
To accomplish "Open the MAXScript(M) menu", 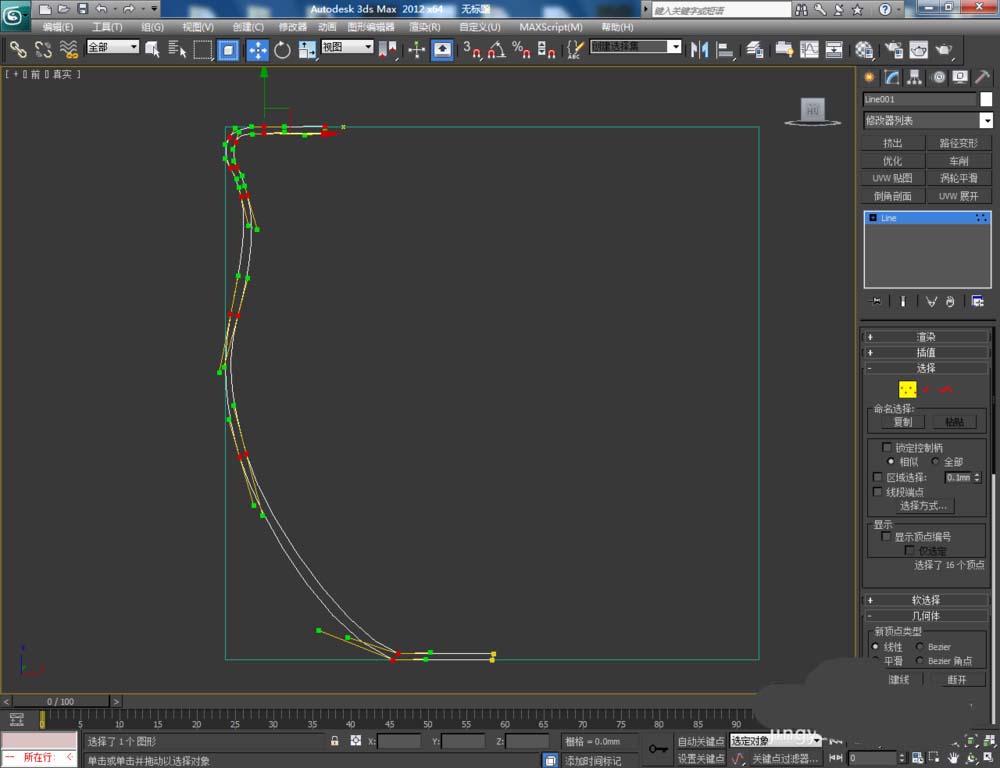I will click(x=550, y=27).
